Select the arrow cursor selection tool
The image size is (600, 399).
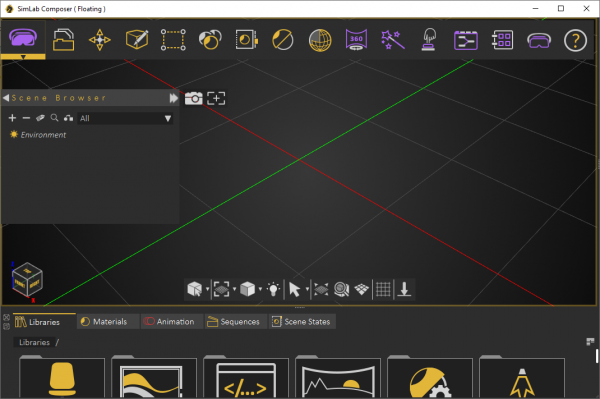294,289
